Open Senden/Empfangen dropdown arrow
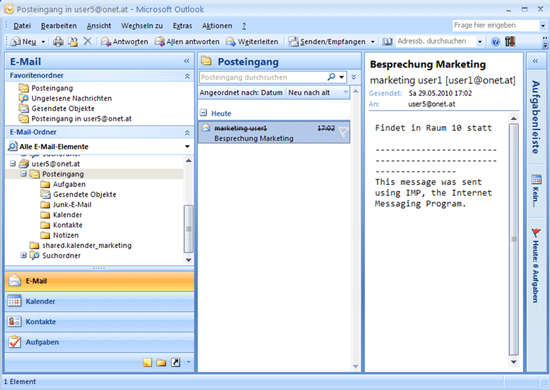Screen dimensions: 550x390 click(373, 42)
